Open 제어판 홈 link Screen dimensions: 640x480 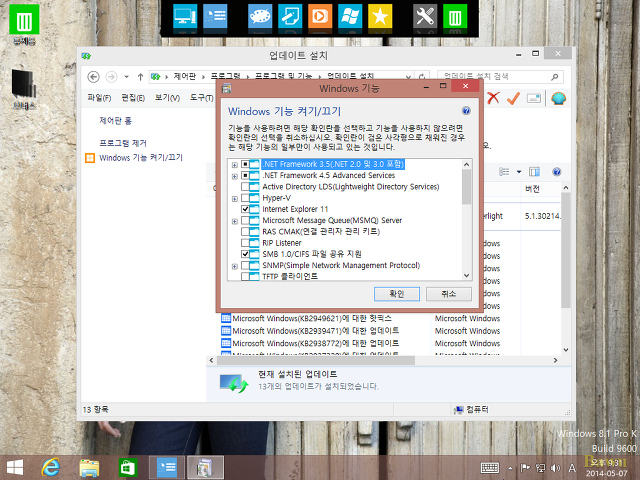click(116, 121)
